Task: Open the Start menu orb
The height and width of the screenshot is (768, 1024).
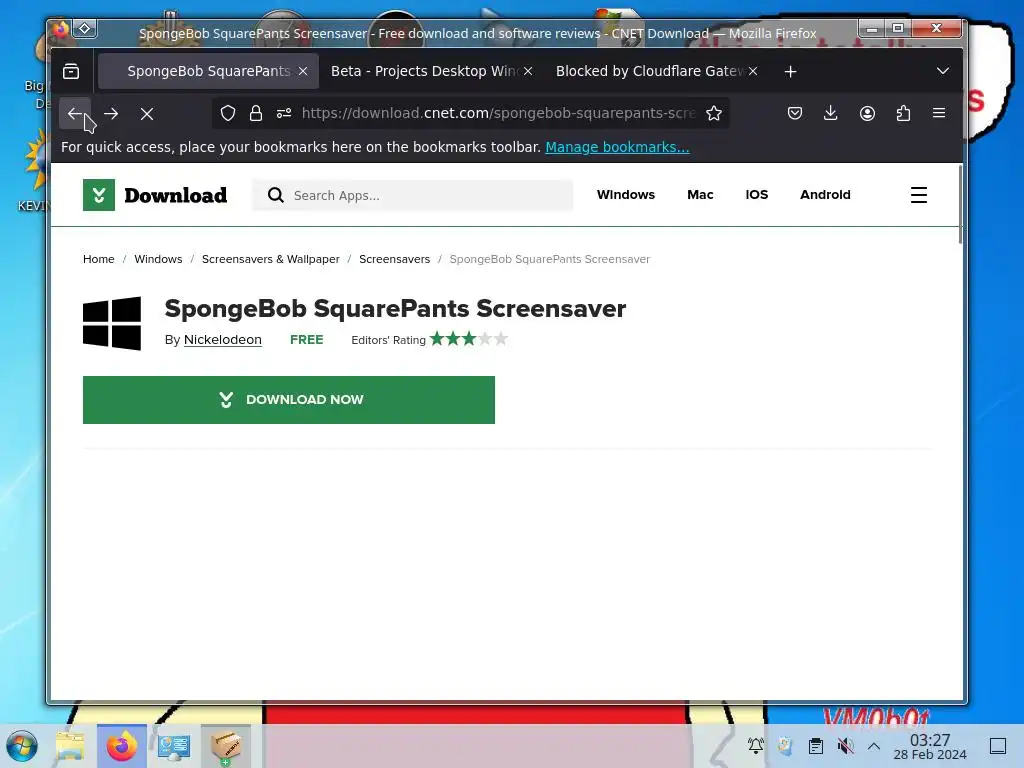Action: coord(22,746)
